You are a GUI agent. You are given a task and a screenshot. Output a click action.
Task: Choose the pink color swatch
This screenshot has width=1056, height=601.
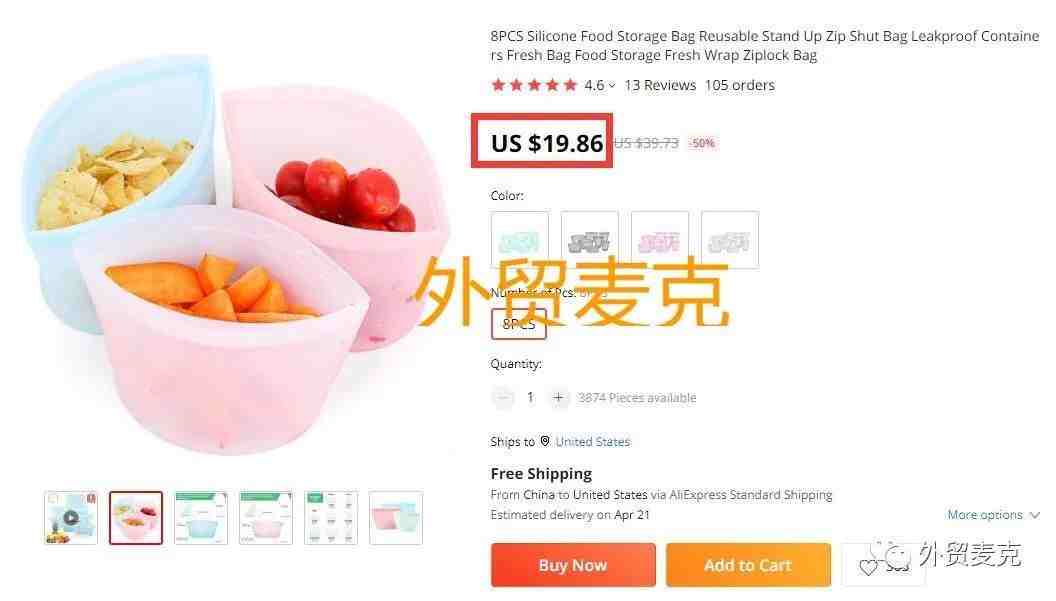659,240
